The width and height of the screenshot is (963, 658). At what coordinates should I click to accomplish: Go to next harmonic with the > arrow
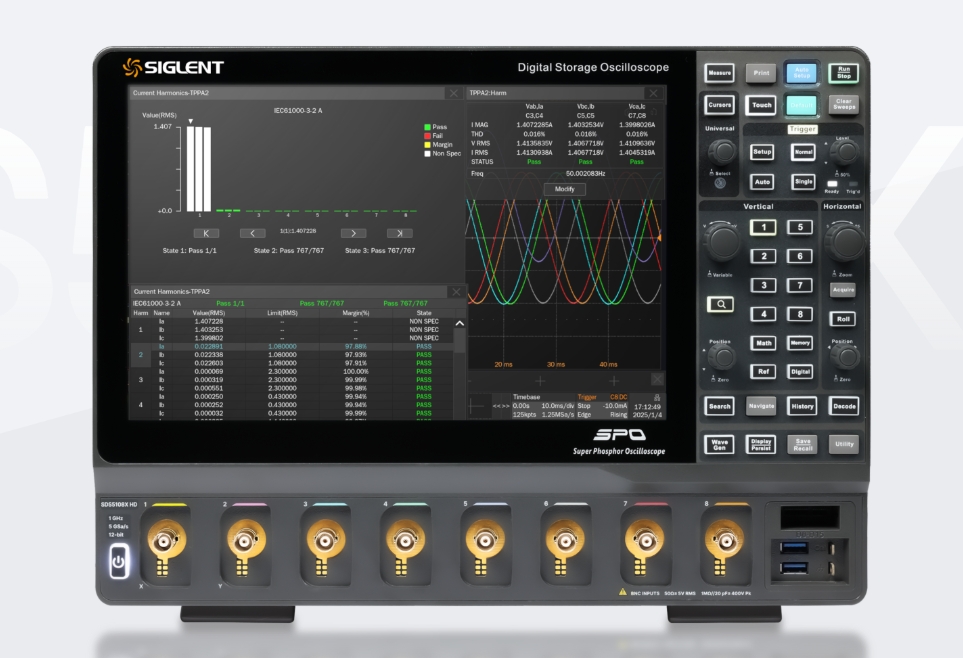pos(353,233)
